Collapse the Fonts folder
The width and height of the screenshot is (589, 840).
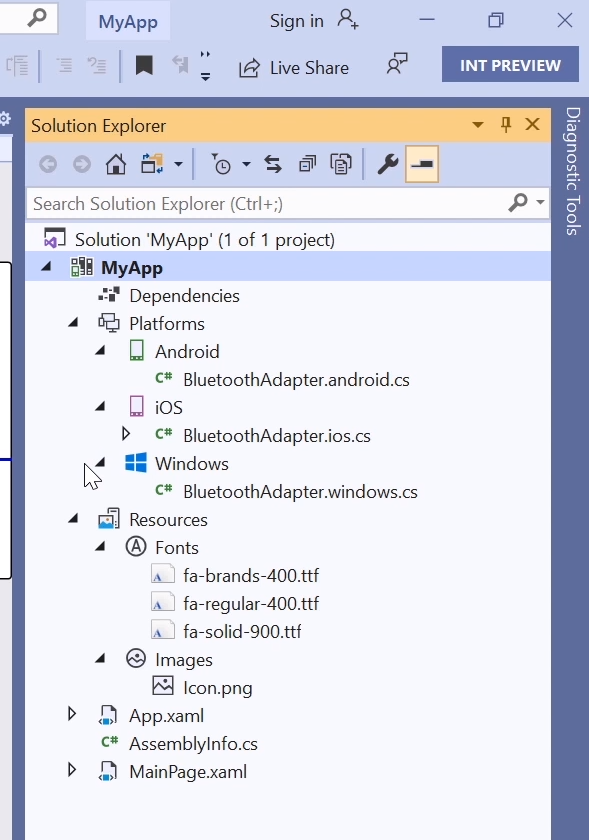[x=100, y=546]
